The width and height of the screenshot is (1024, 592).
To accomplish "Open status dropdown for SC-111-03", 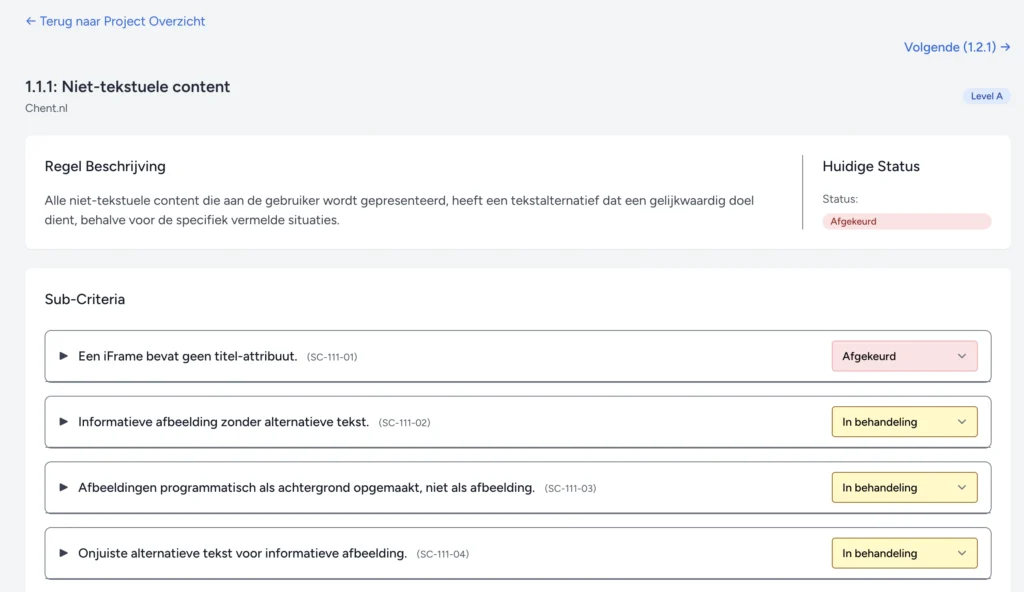I will (904, 488).
